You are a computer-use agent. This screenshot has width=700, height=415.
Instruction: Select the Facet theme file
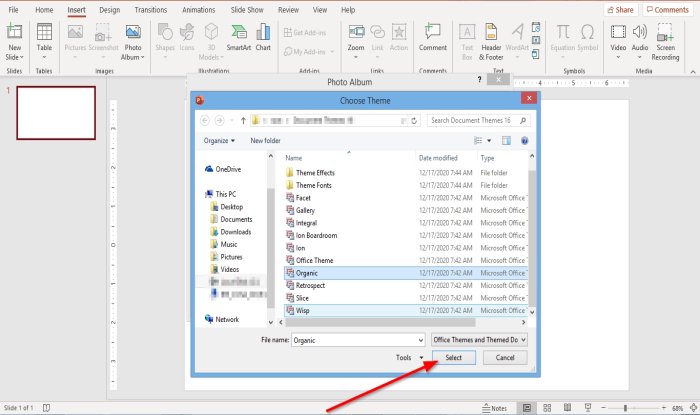coord(405,198)
